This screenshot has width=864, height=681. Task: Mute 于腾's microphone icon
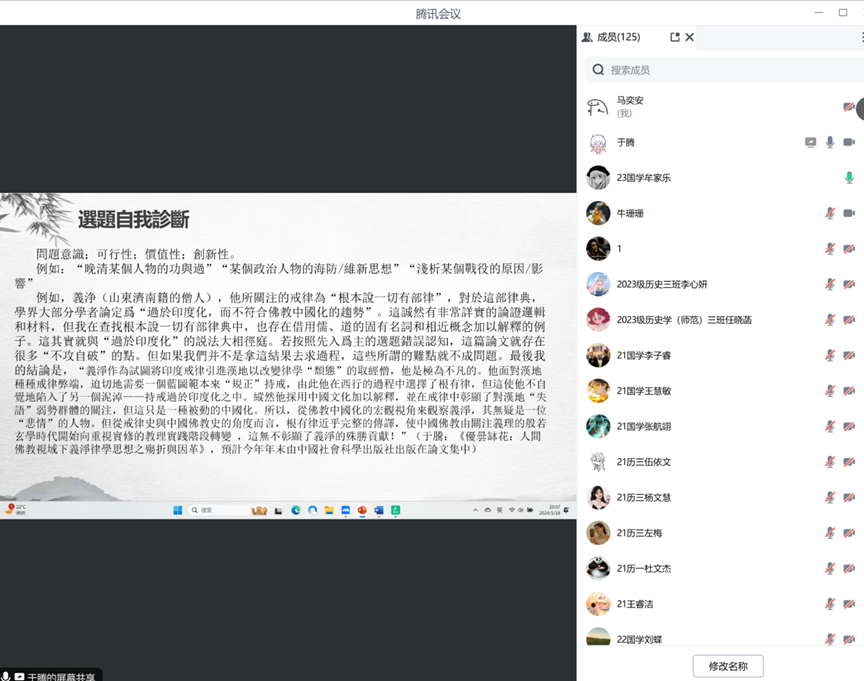click(830, 143)
